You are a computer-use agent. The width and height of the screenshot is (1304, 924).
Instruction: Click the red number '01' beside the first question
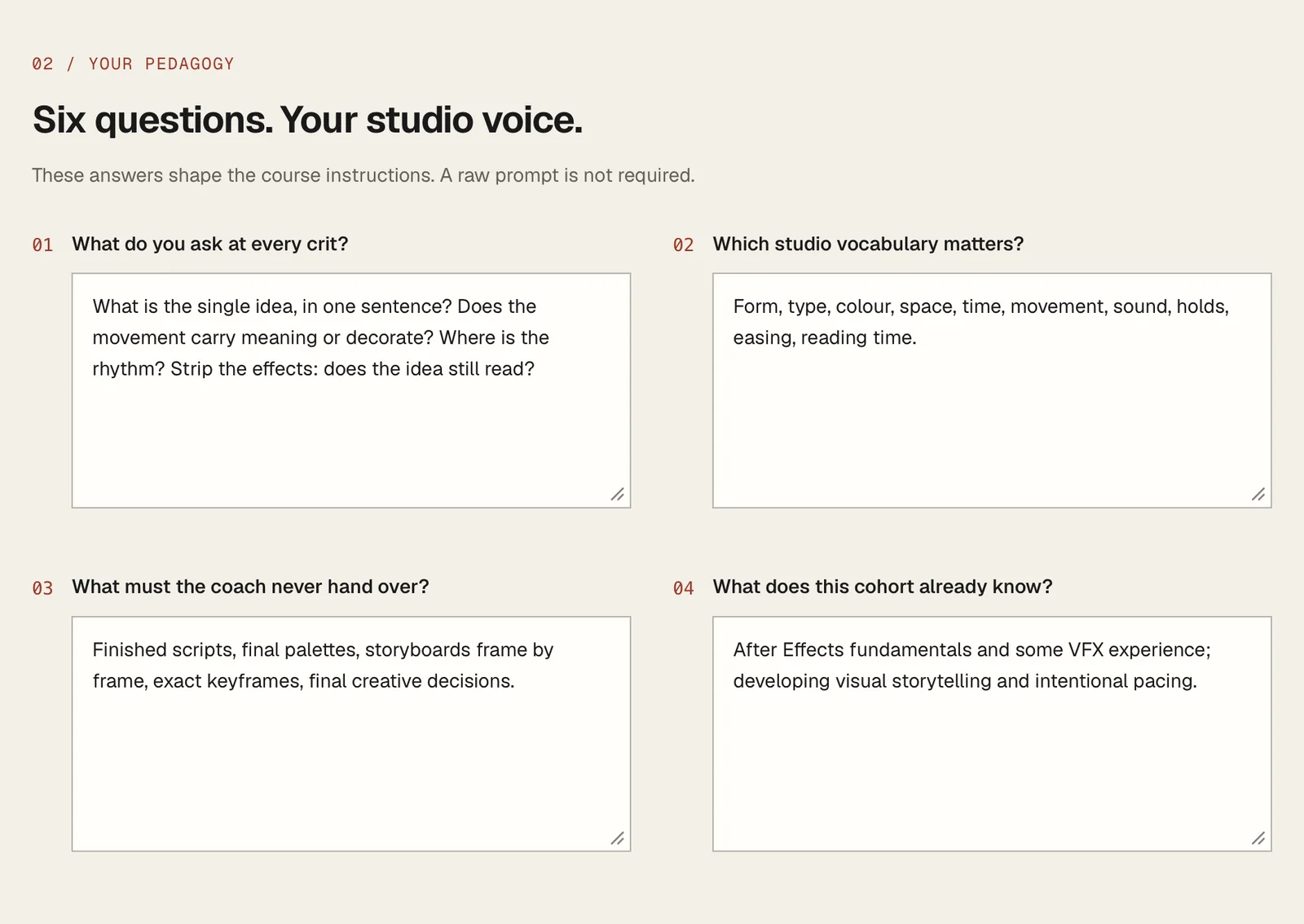[x=42, y=245]
